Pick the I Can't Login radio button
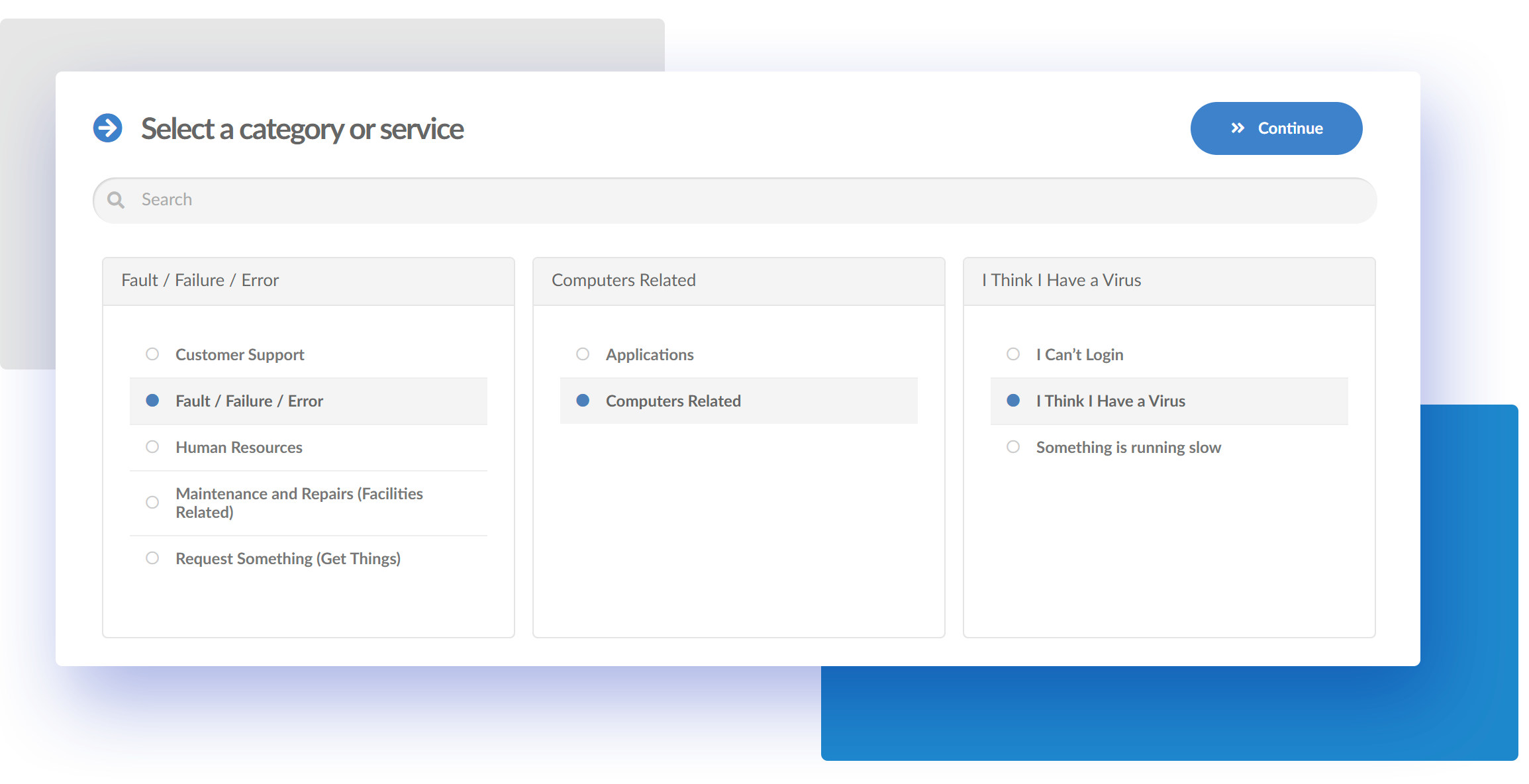Screen dimensions: 1529x784 [1013, 354]
